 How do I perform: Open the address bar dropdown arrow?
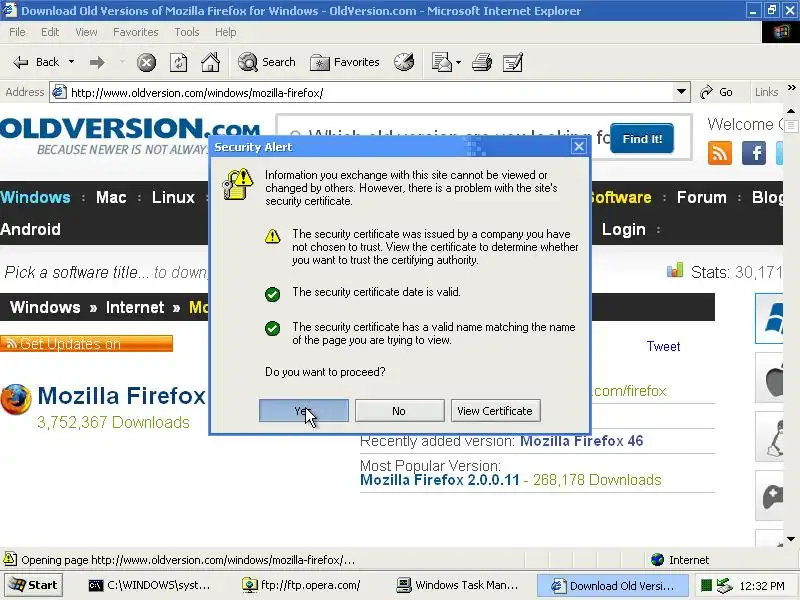click(x=681, y=92)
